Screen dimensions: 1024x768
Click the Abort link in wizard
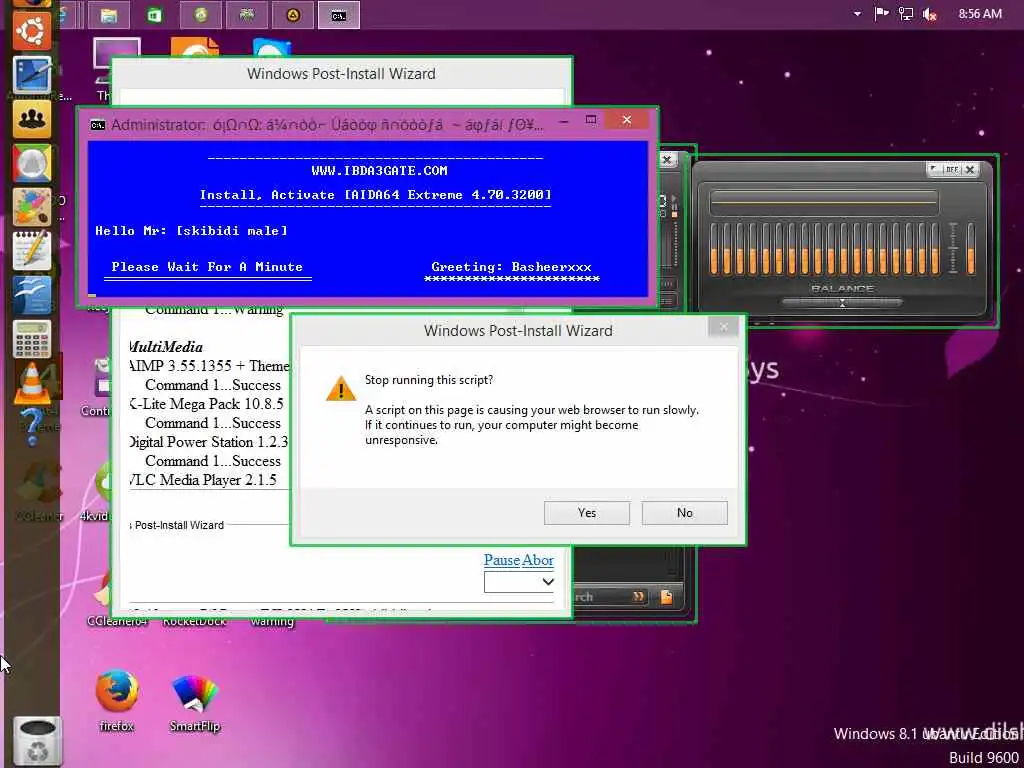[x=538, y=560]
